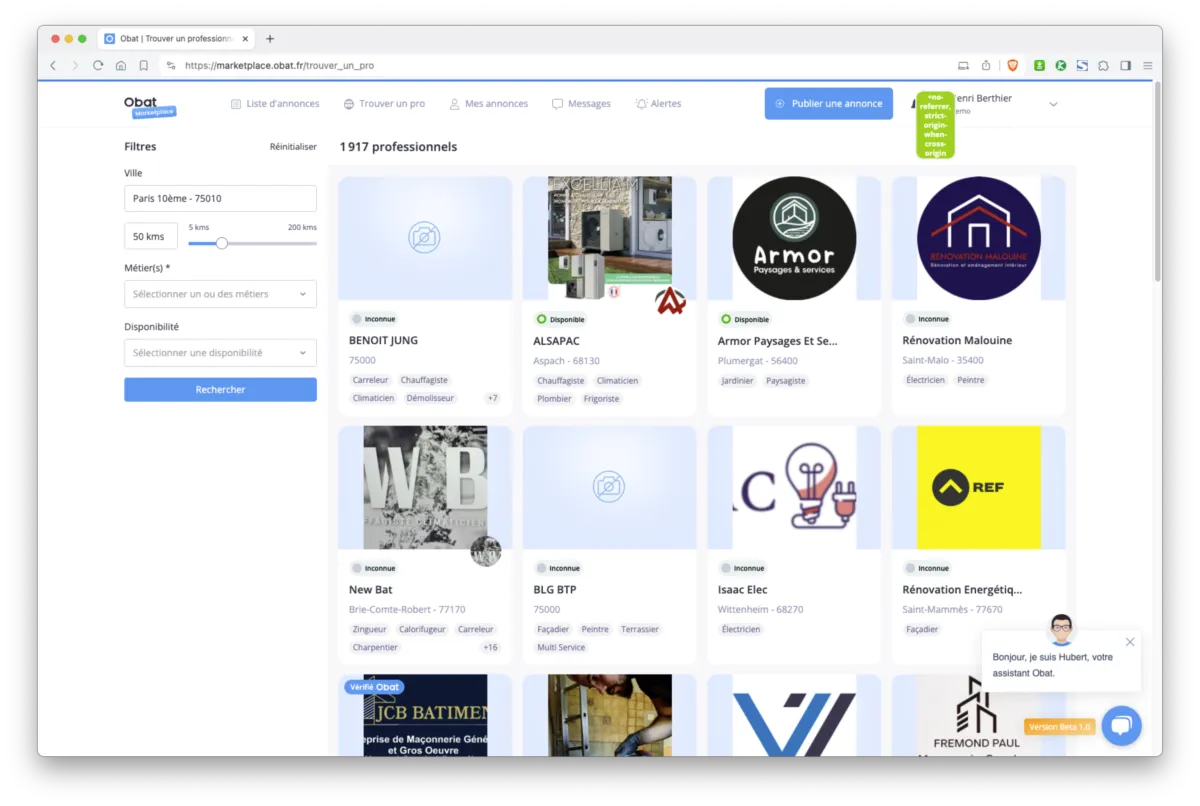Open the Isaac Elec lightbulb logo
This screenshot has width=1200, height=806.
(794, 487)
